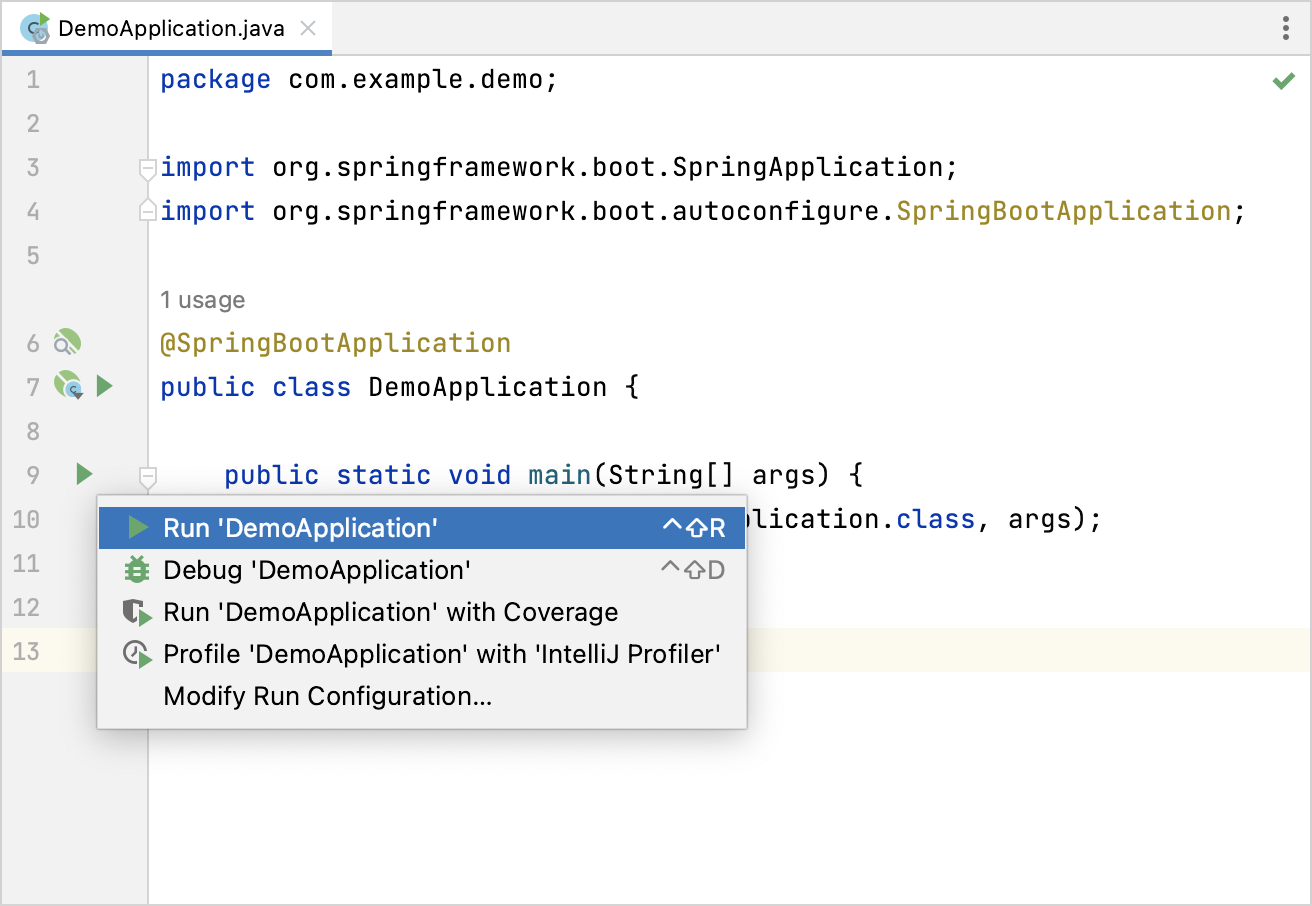Viewport: 1312px width, 906px height.
Task: Click the import fold end marker on line 4
Action: pos(148,211)
